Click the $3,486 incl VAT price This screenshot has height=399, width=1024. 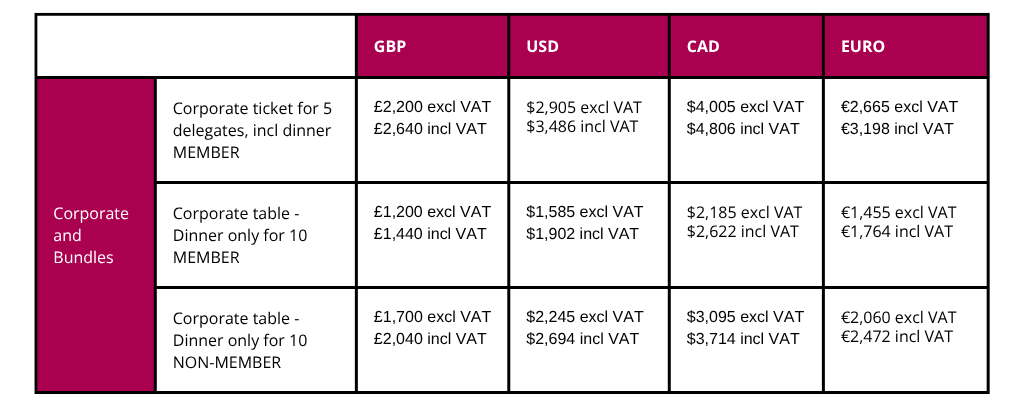(582, 127)
